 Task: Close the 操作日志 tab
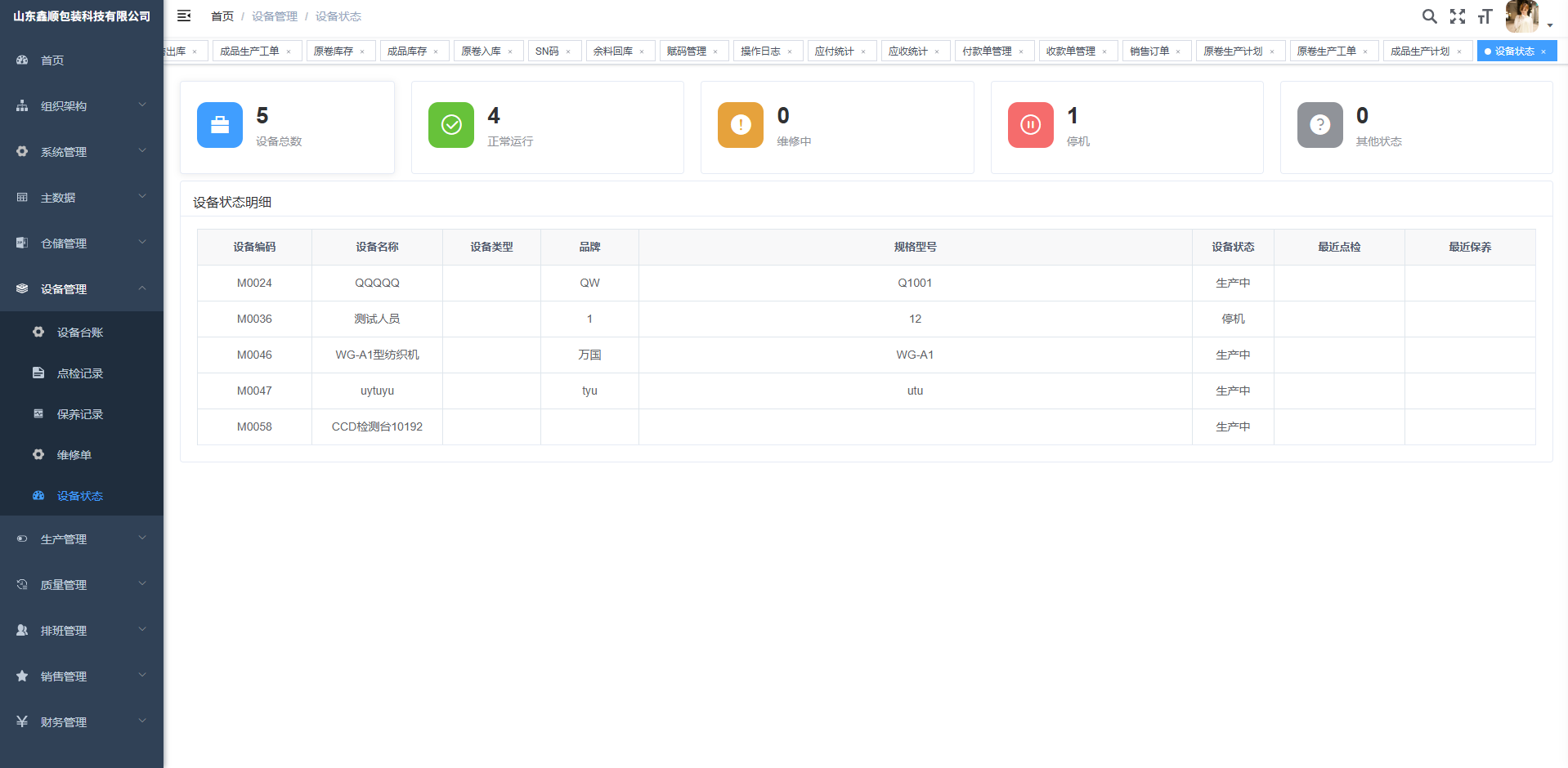(x=790, y=52)
